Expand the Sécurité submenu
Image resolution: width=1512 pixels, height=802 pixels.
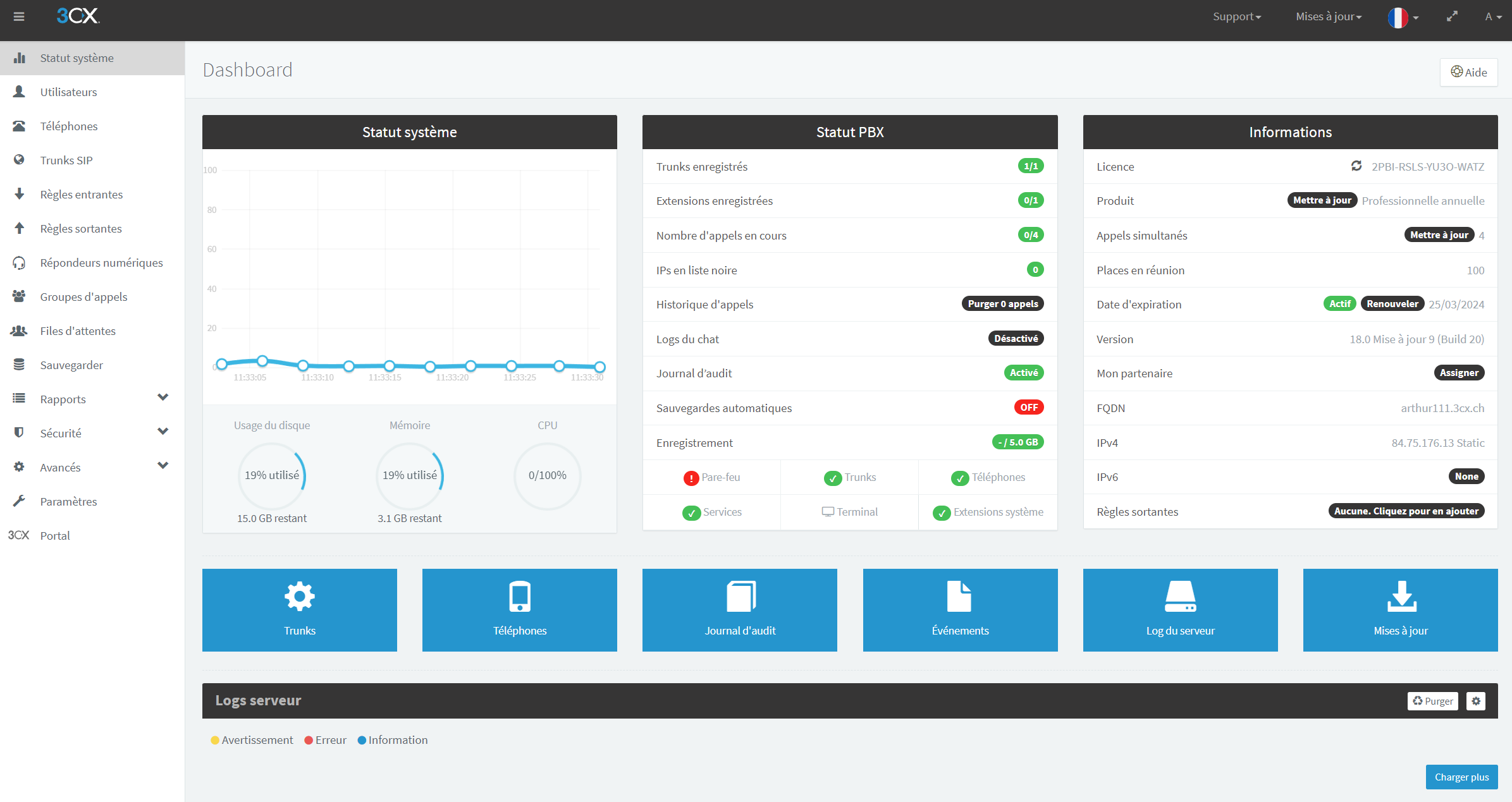tap(163, 432)
